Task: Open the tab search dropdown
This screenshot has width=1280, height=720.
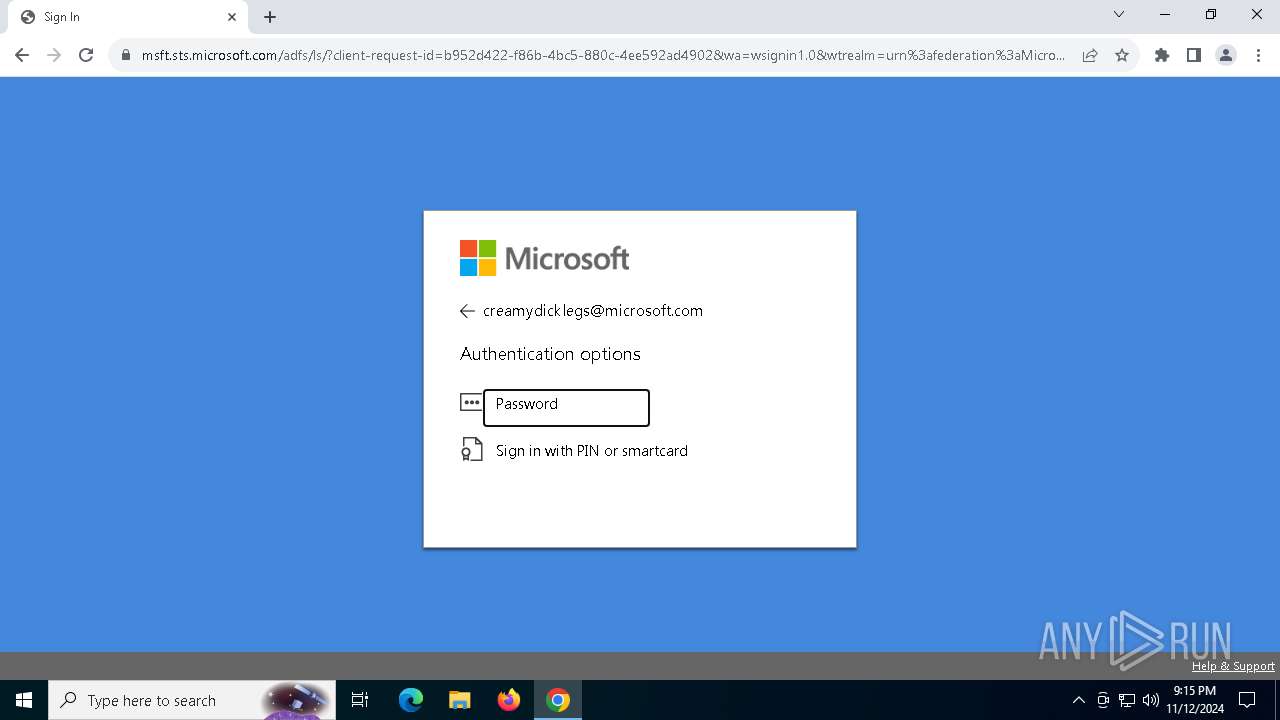Action: [1119, 15]
